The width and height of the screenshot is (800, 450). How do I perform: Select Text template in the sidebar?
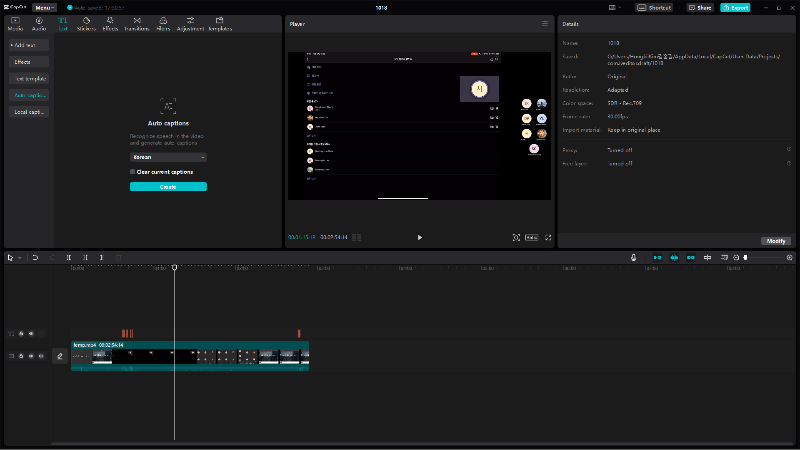(29, 79)
